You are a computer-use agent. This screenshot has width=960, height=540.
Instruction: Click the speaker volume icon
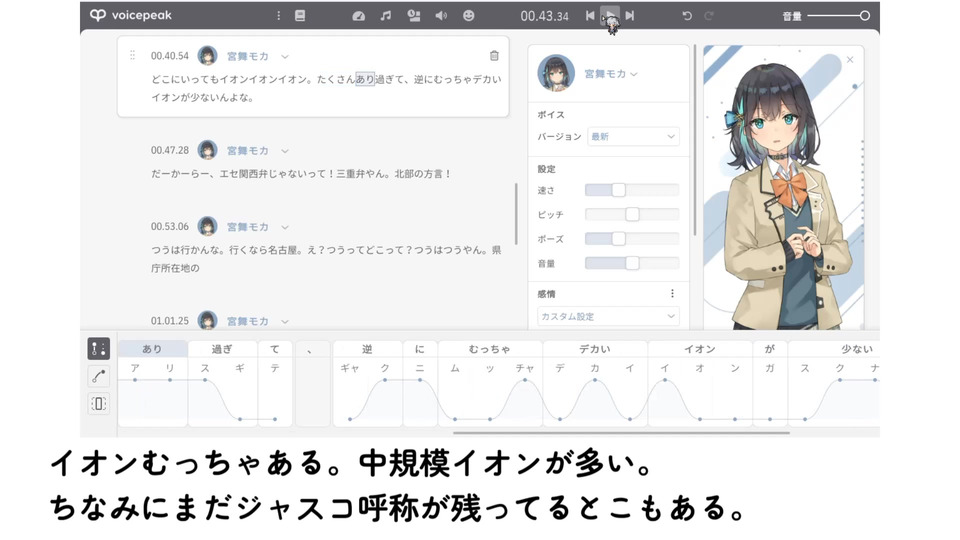[441, 16]
